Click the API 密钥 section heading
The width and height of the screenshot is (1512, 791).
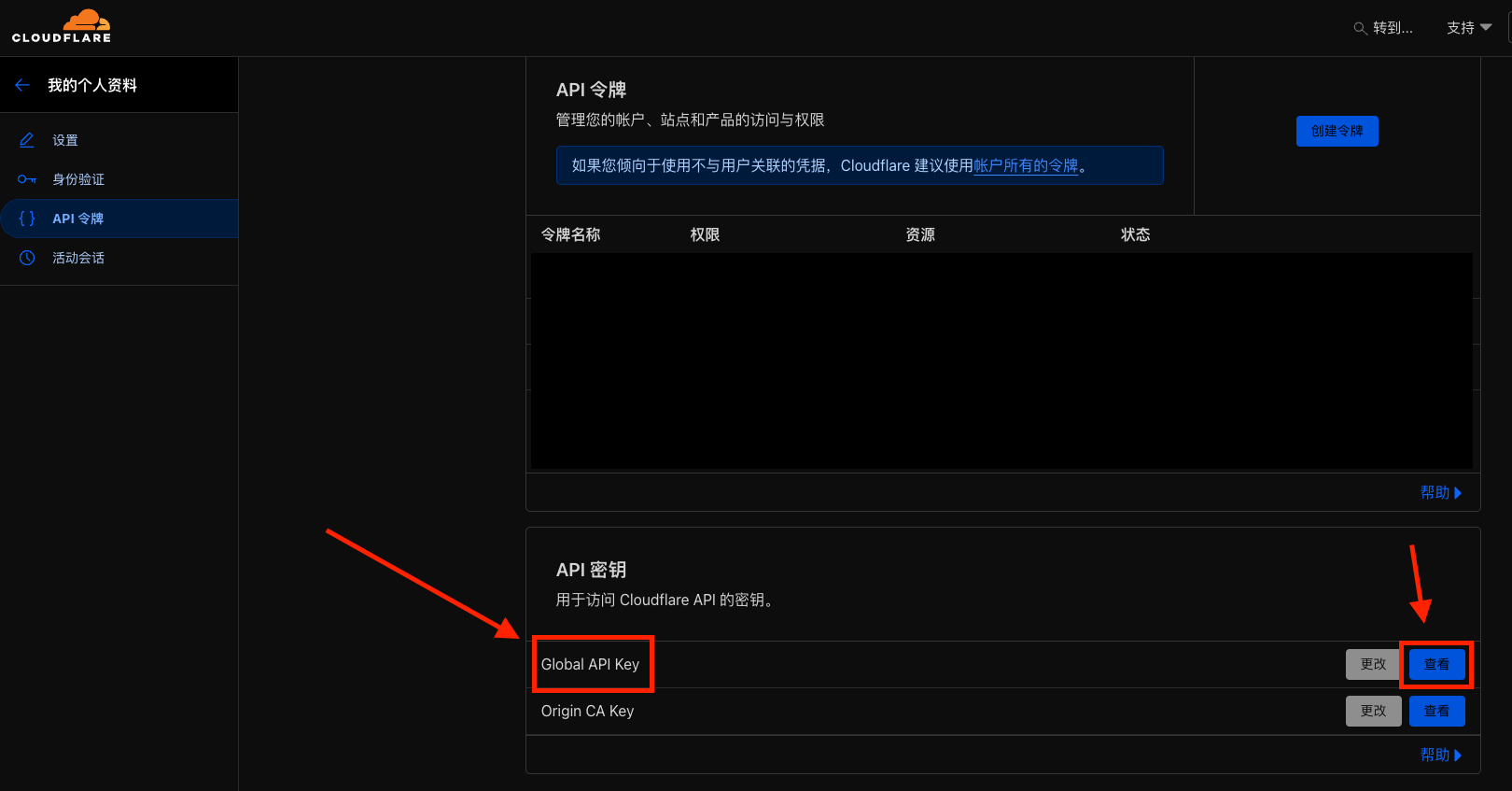tap(591, 570)
